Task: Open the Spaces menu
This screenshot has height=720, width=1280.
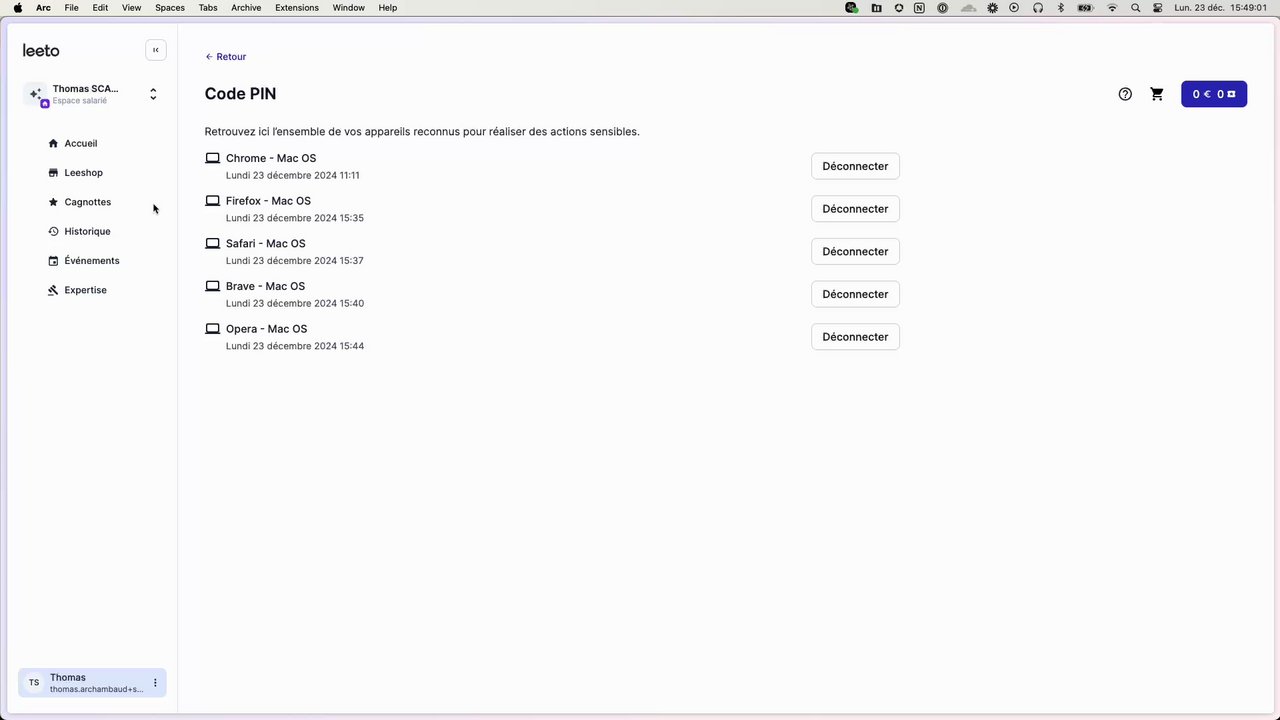Action: point(170,8)
